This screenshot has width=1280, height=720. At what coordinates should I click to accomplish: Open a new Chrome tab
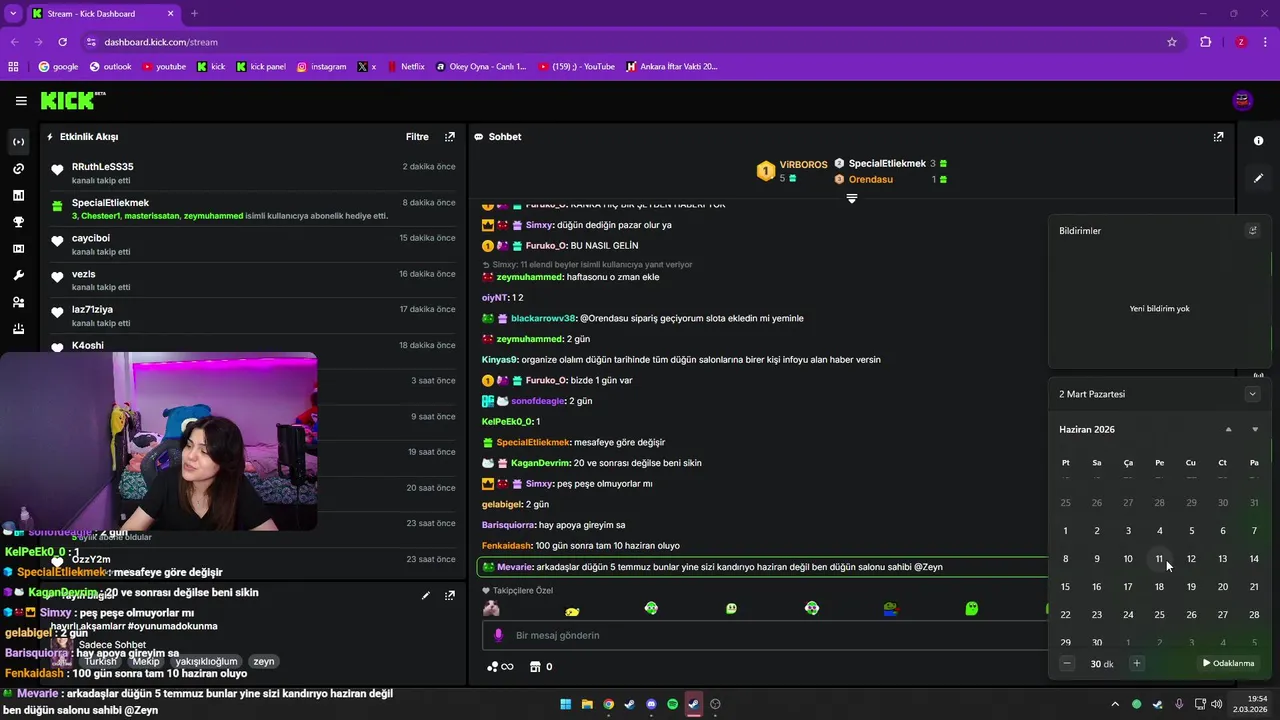pos(194,14)
